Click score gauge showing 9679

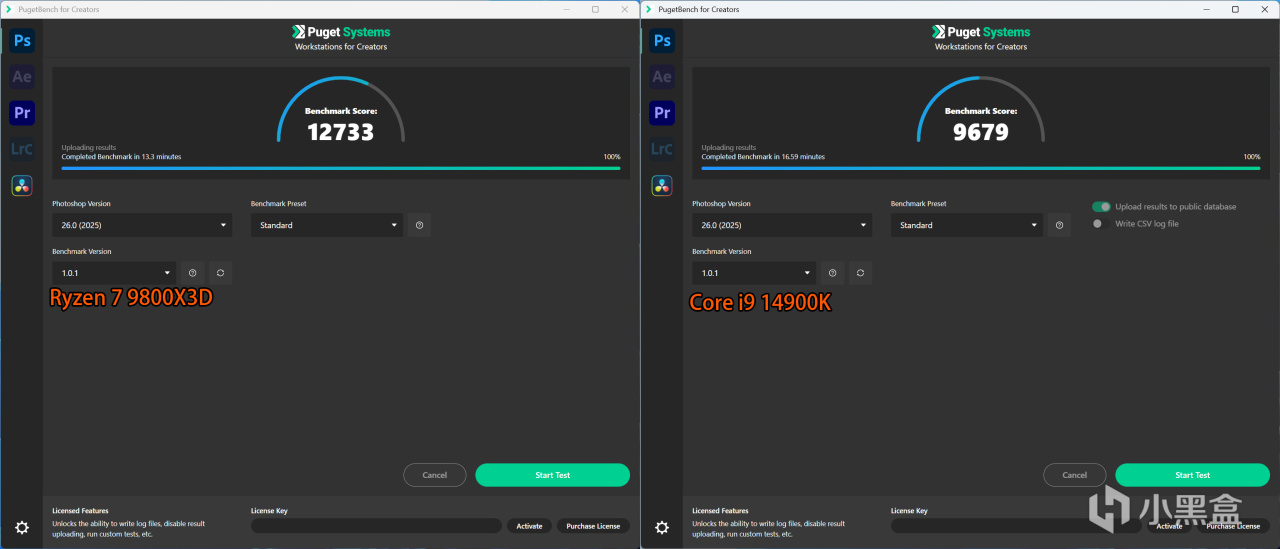click(980, 109)
